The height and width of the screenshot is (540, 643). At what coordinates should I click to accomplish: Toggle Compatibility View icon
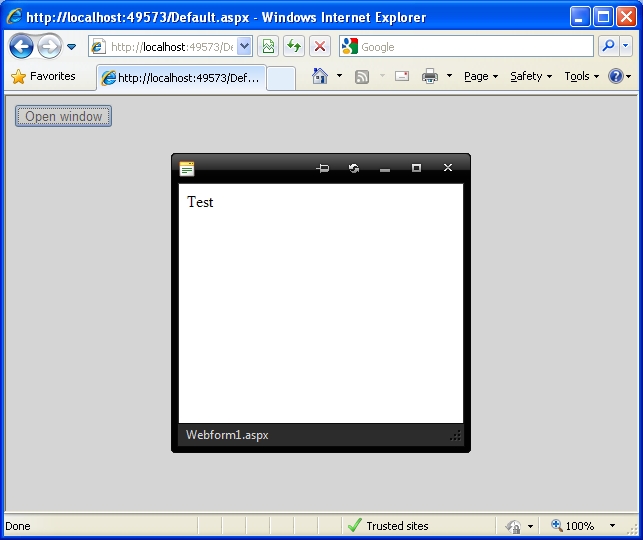(268, 46)
